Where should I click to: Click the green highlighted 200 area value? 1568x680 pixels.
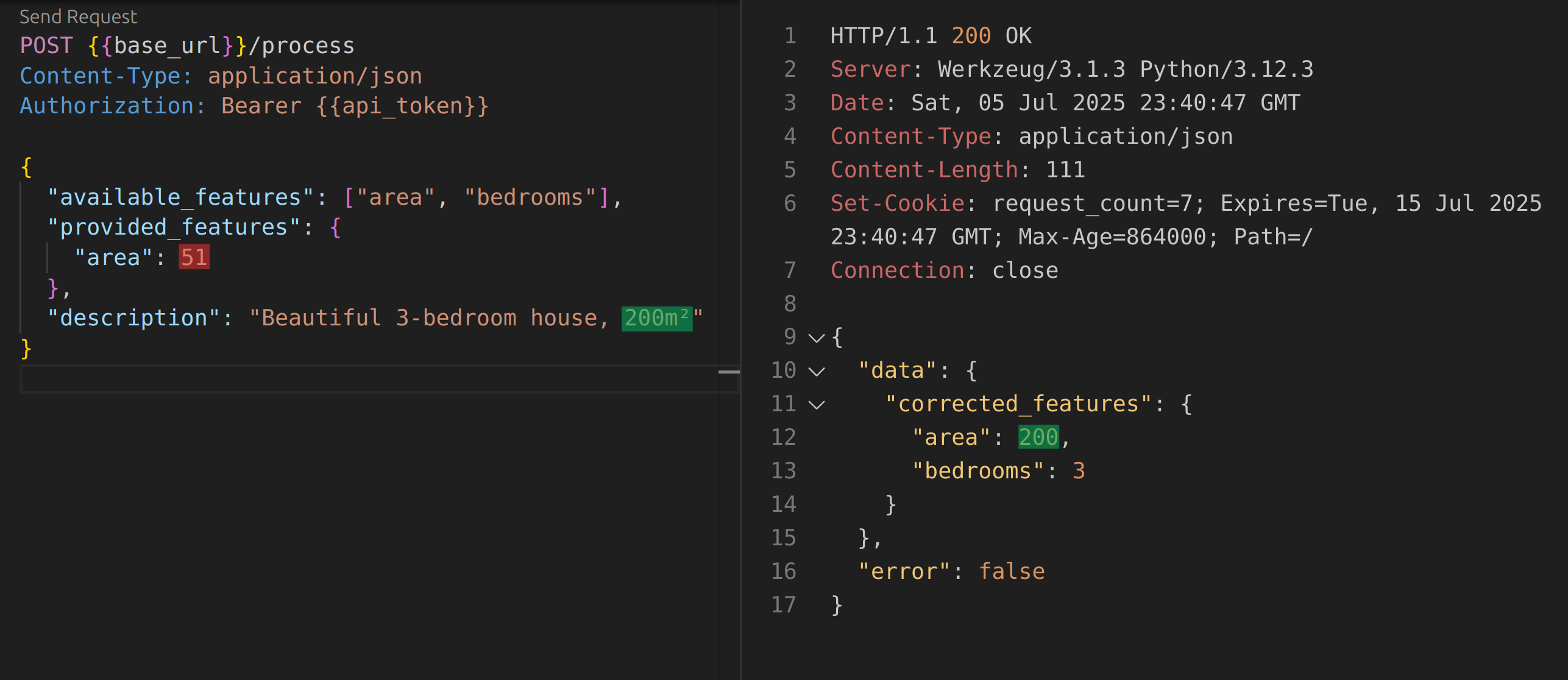[1038, 437]
